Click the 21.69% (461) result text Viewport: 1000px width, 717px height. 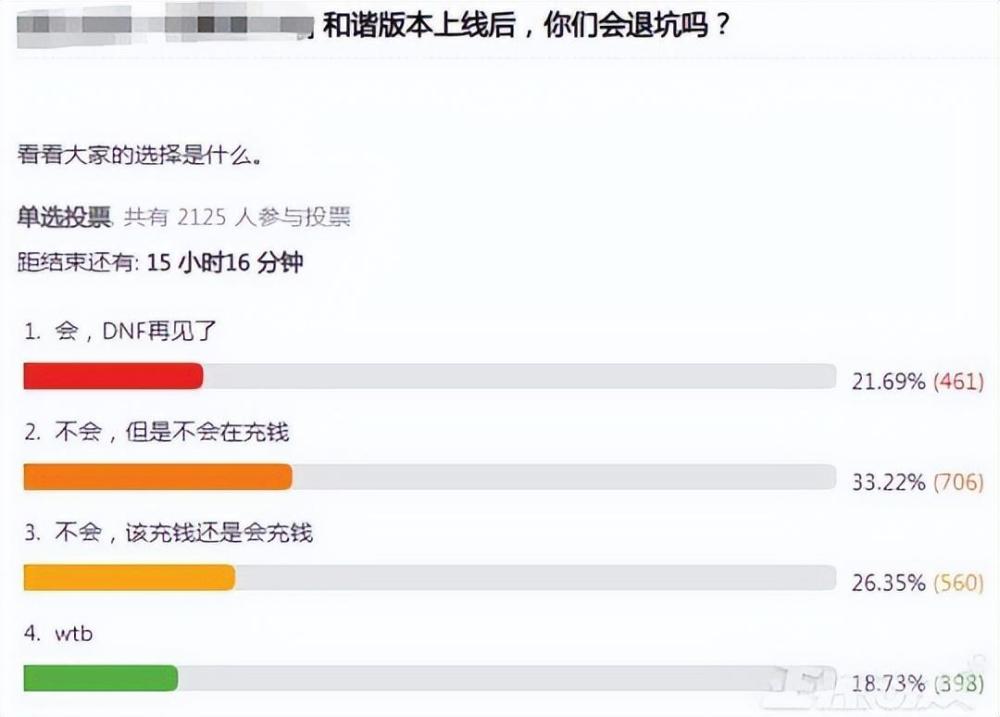pyautogui.click(x=918, y=381)
